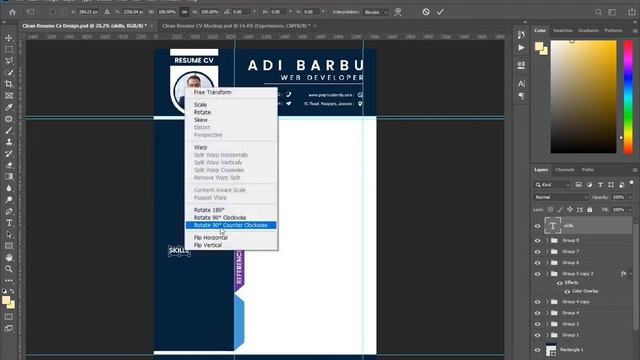This screenshot has height=360, width=640.
Task: Toggle Color Overlay effect visibility
Action: 567,291
